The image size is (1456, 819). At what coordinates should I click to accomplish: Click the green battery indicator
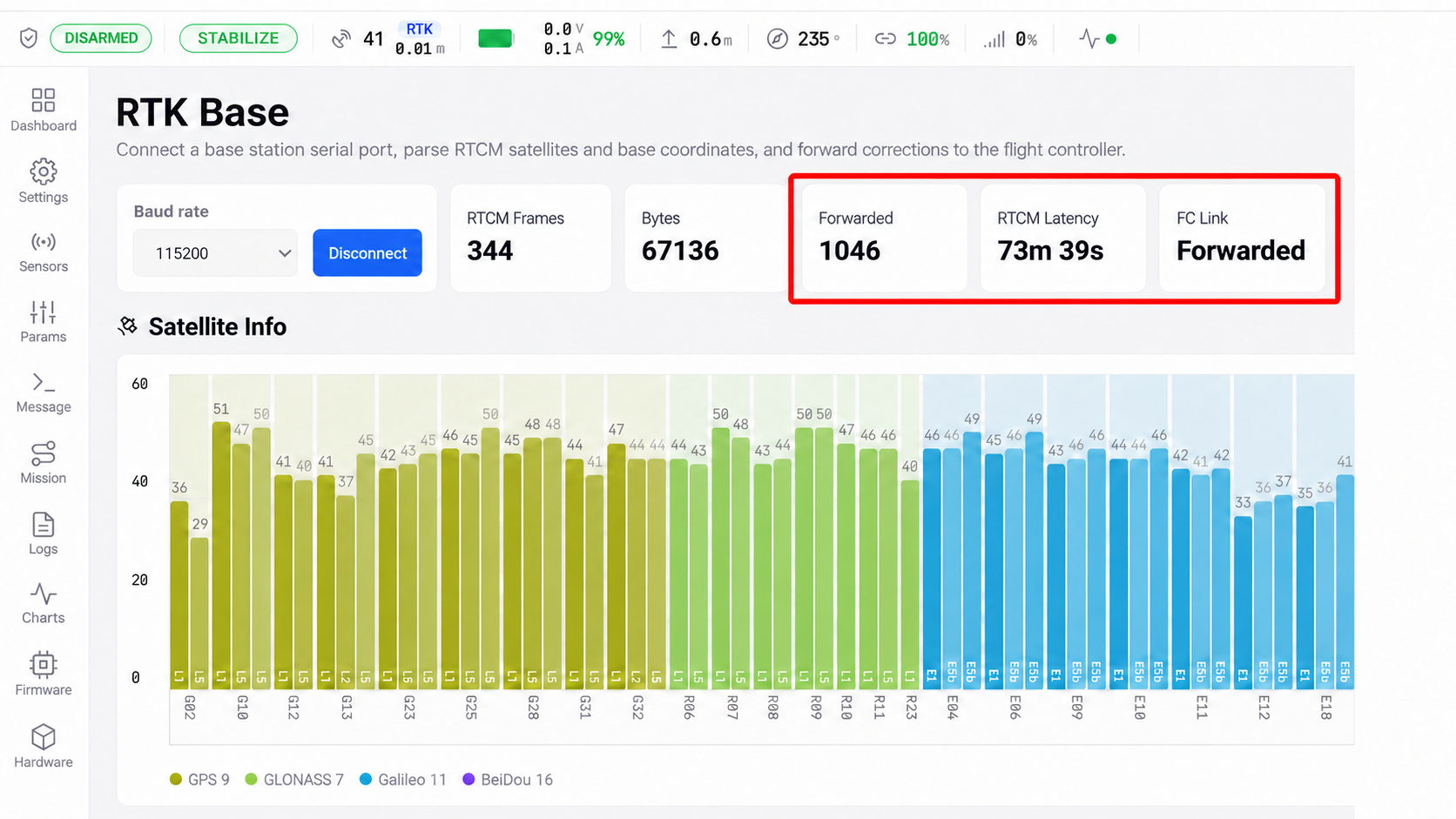pyautogui.click(x=495, y=38)
